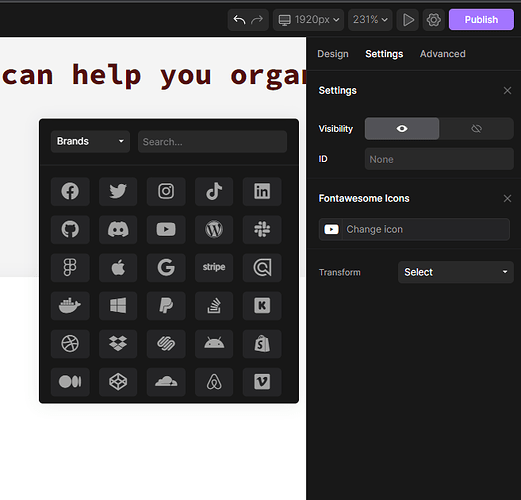The image size is (521, 500).
Task: Switch to the Design tab
Action: [333, 54]
